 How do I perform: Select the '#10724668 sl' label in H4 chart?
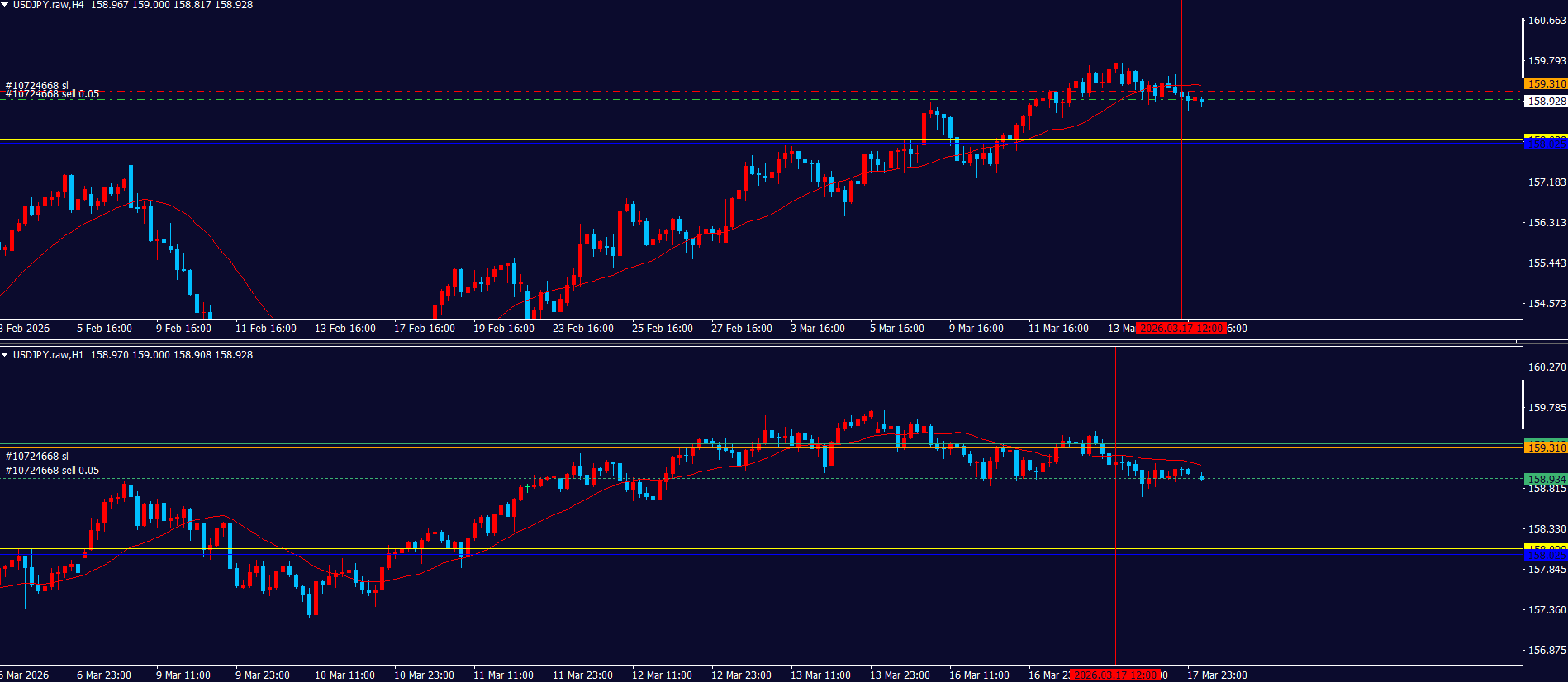point(37,85)
